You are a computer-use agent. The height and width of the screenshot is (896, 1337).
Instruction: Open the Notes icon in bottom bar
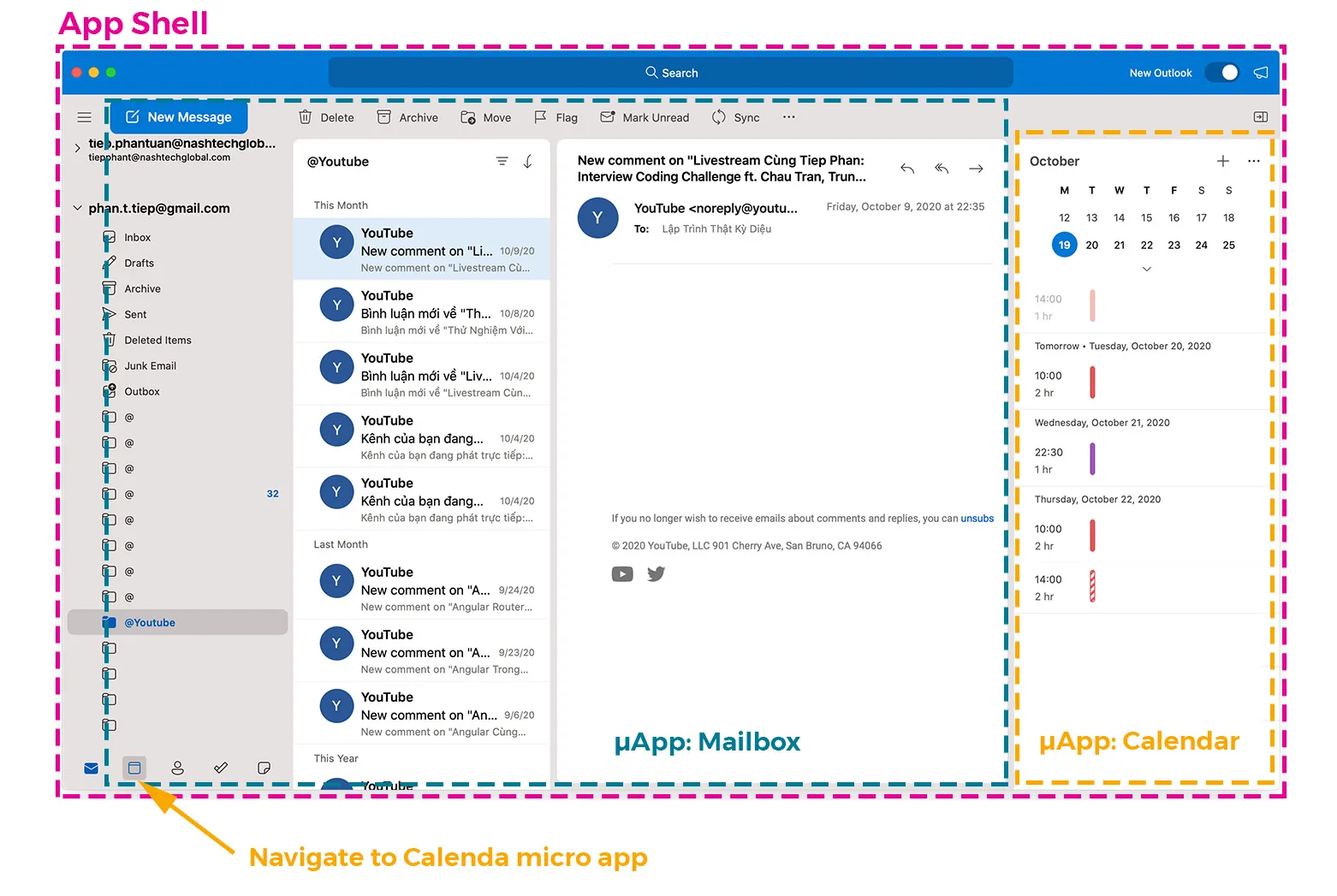264,768
